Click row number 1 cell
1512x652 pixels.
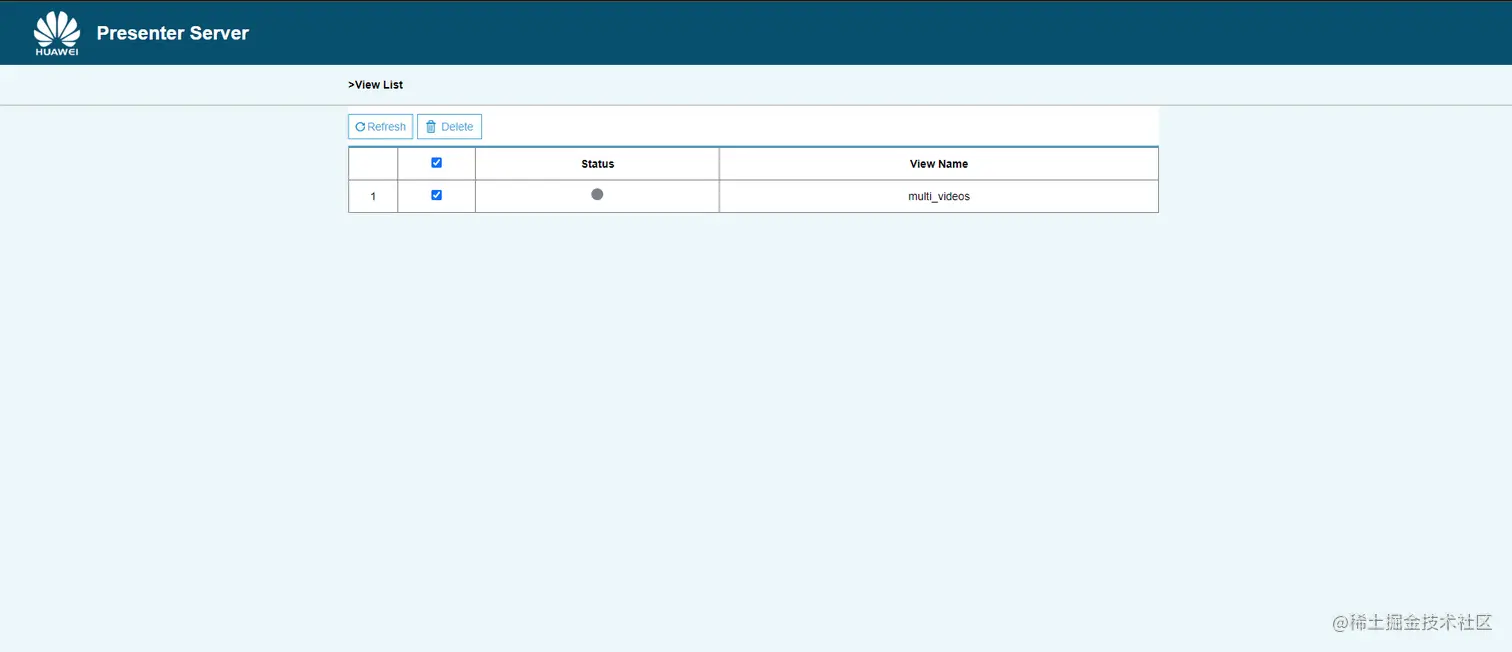(373, 197)
